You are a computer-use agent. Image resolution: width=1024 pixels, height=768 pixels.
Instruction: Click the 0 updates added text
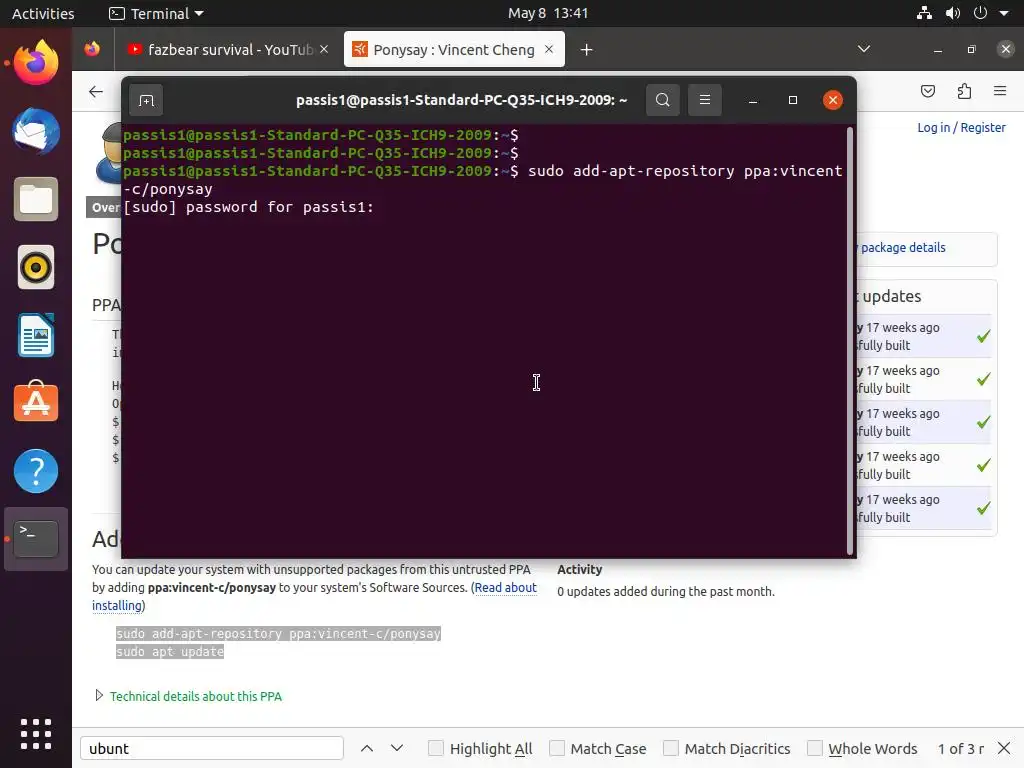tap(665, 592)
